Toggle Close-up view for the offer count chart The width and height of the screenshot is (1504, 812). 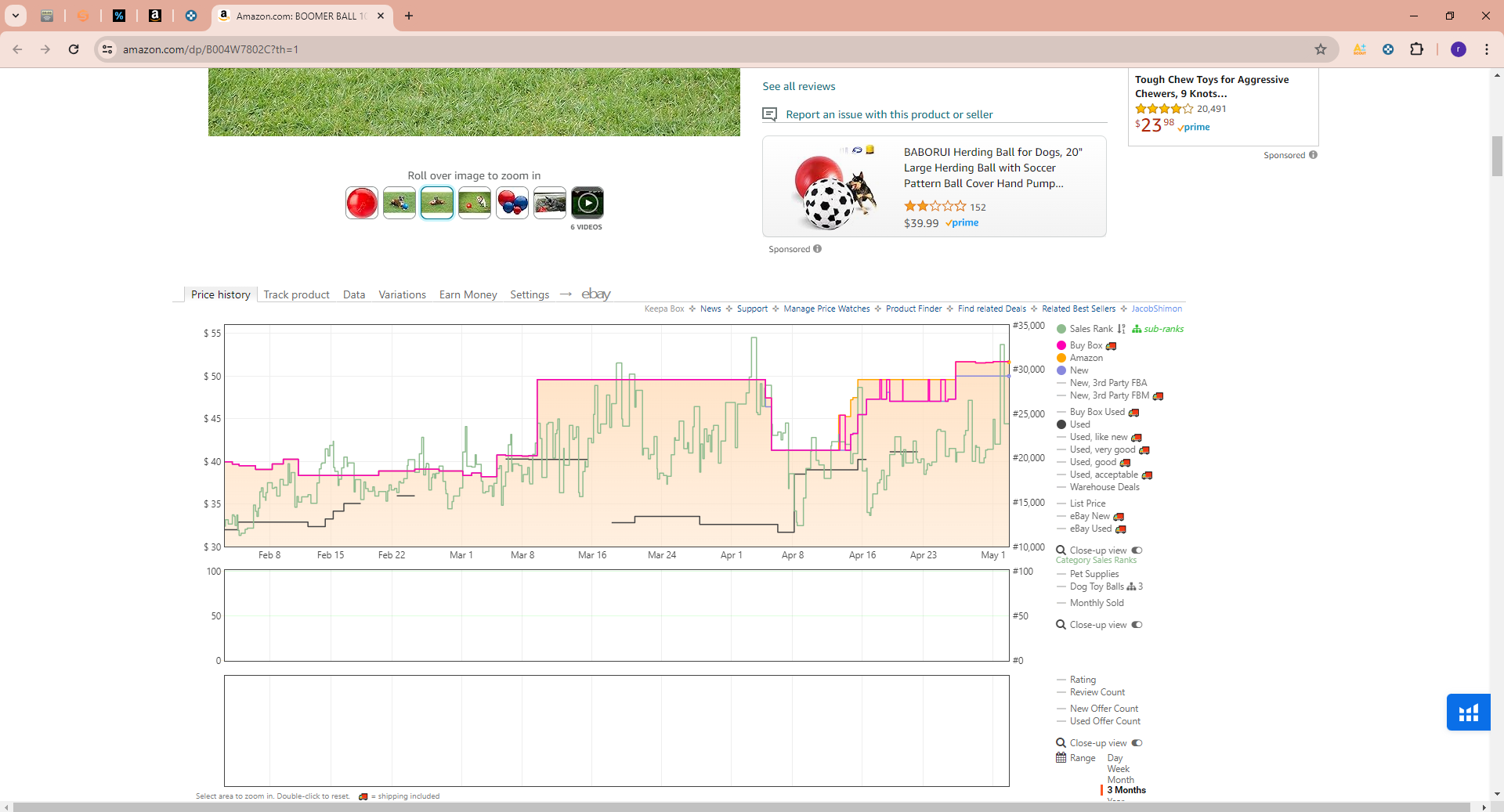(x=1137, y=743)
